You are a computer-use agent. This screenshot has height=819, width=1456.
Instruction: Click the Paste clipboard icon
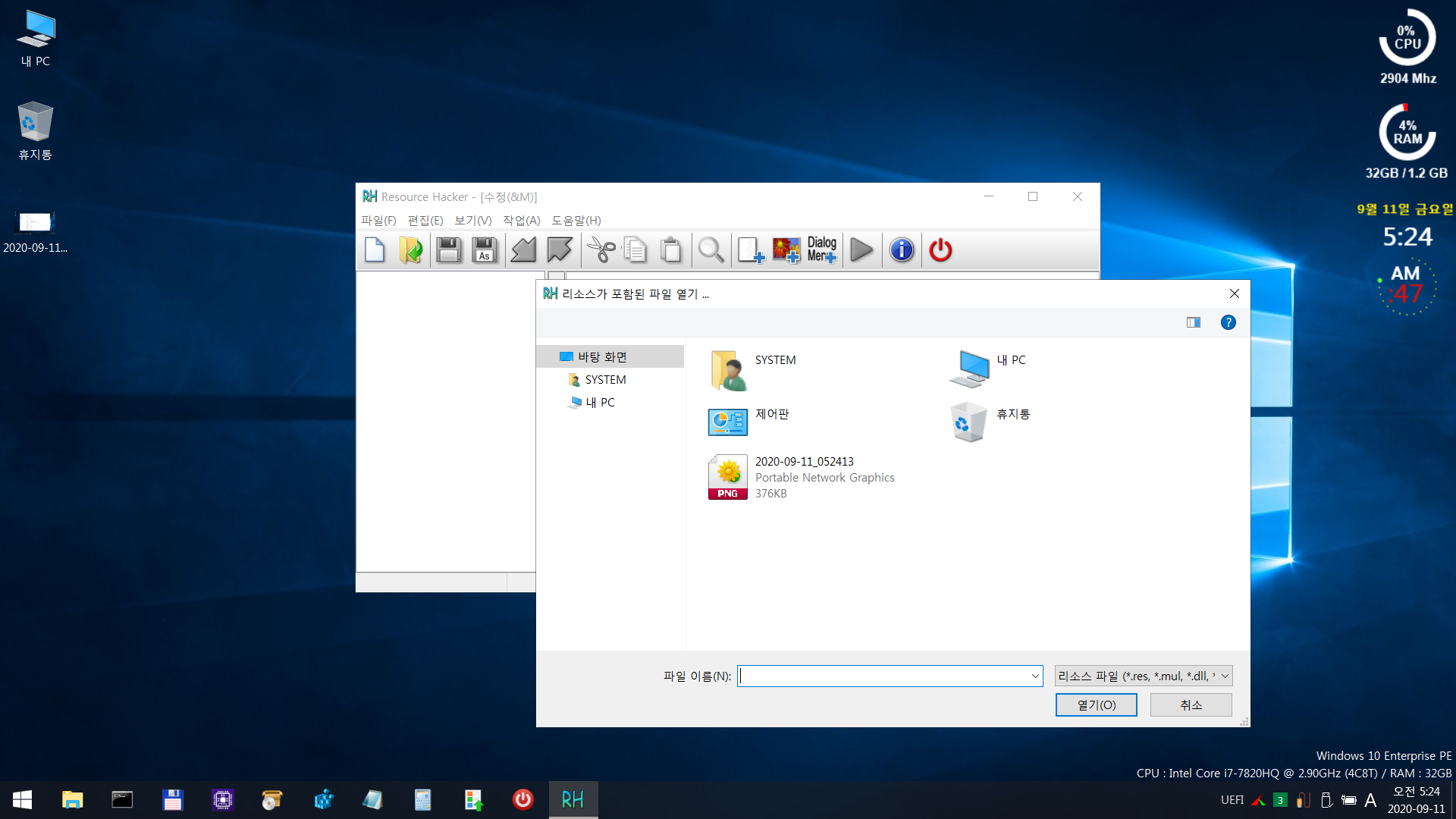pyautogui.click(x=671, y=250)
